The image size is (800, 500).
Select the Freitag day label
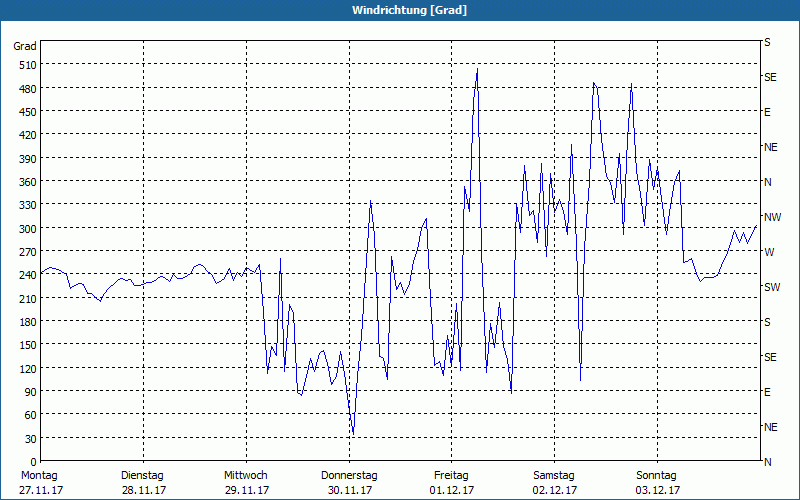451,476
